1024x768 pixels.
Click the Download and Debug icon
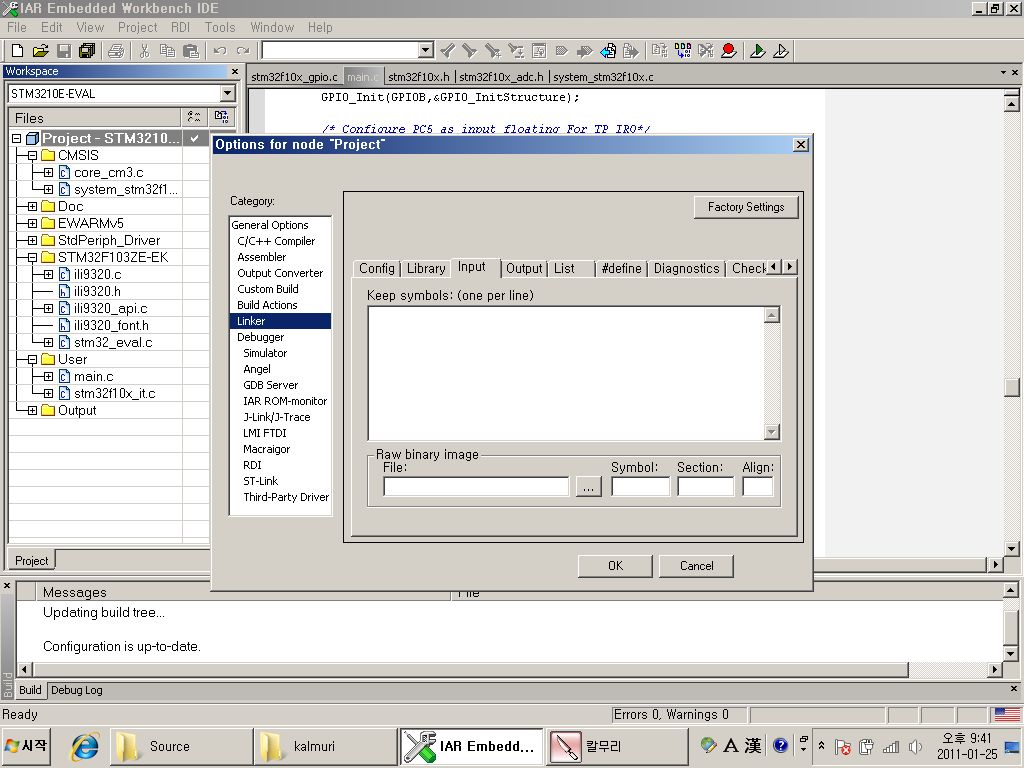tap(758, 50)
